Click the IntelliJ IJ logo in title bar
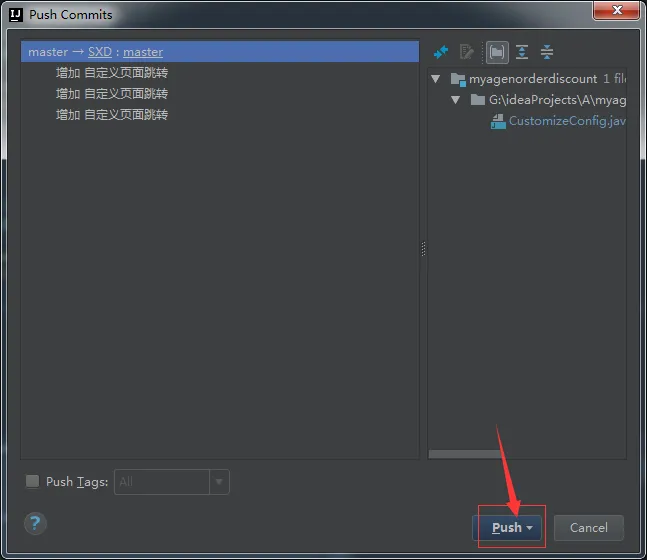The image size is (647, 560). pos(16,15)
